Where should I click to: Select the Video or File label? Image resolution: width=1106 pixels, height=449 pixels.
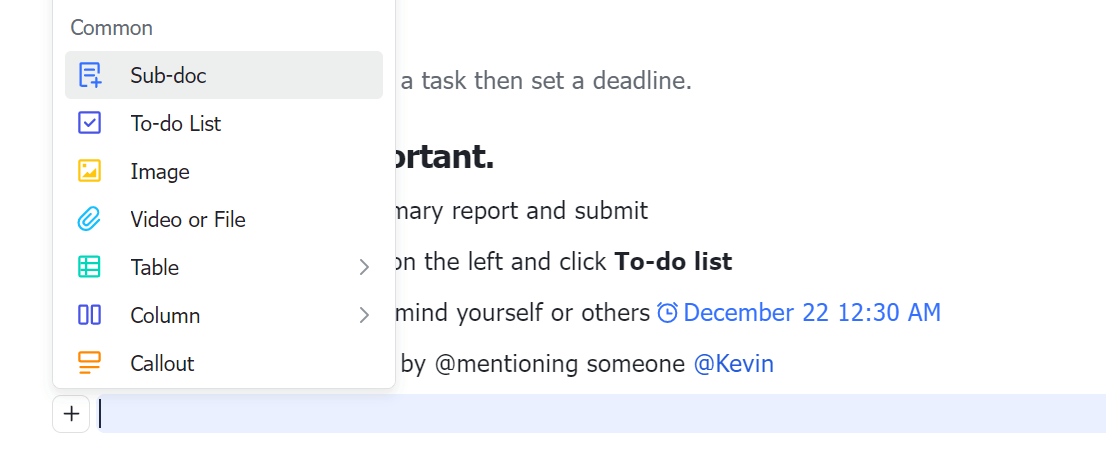pos(188,219)
